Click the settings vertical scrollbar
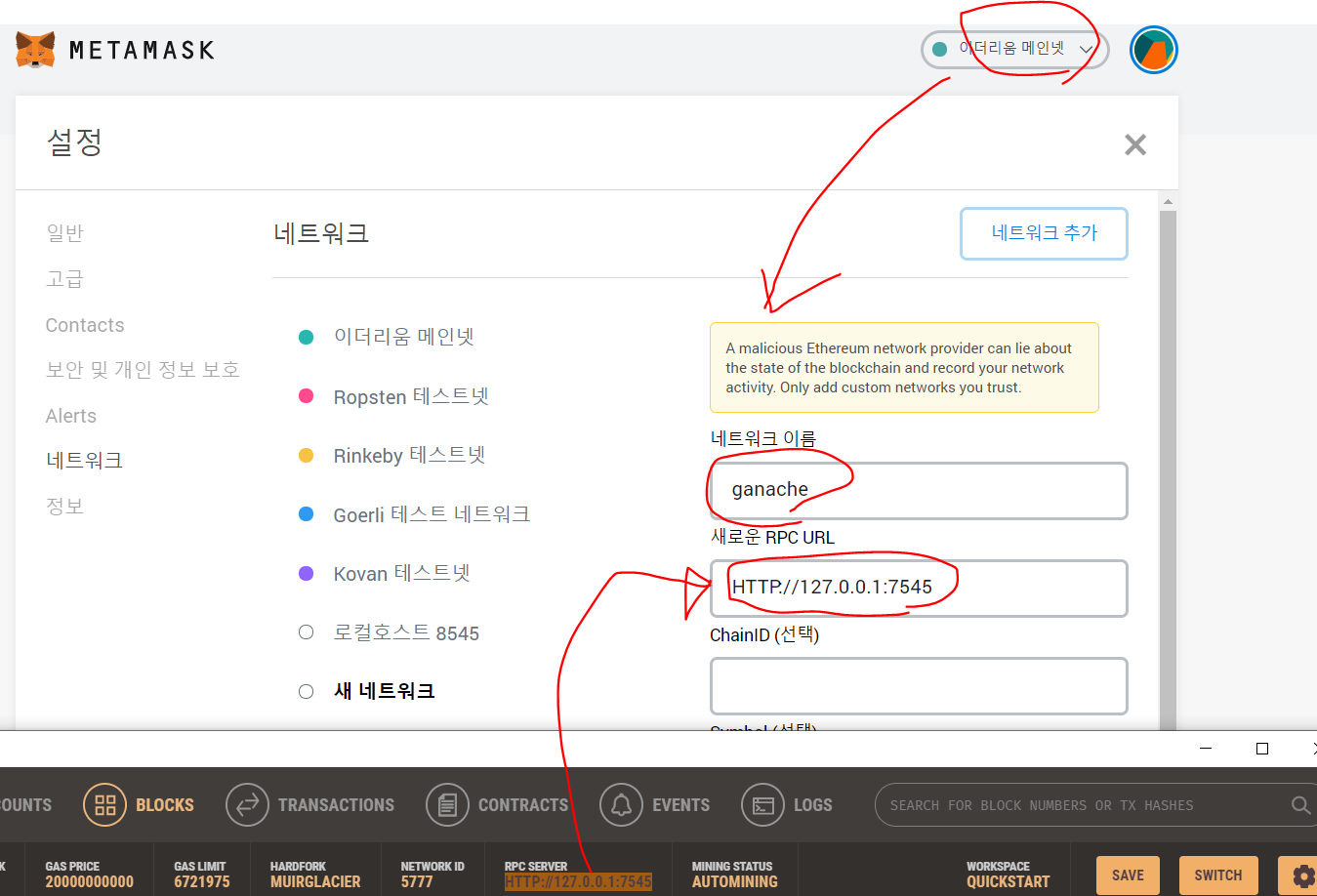This screenshot has height=896, width=1317. [1168, 468]
